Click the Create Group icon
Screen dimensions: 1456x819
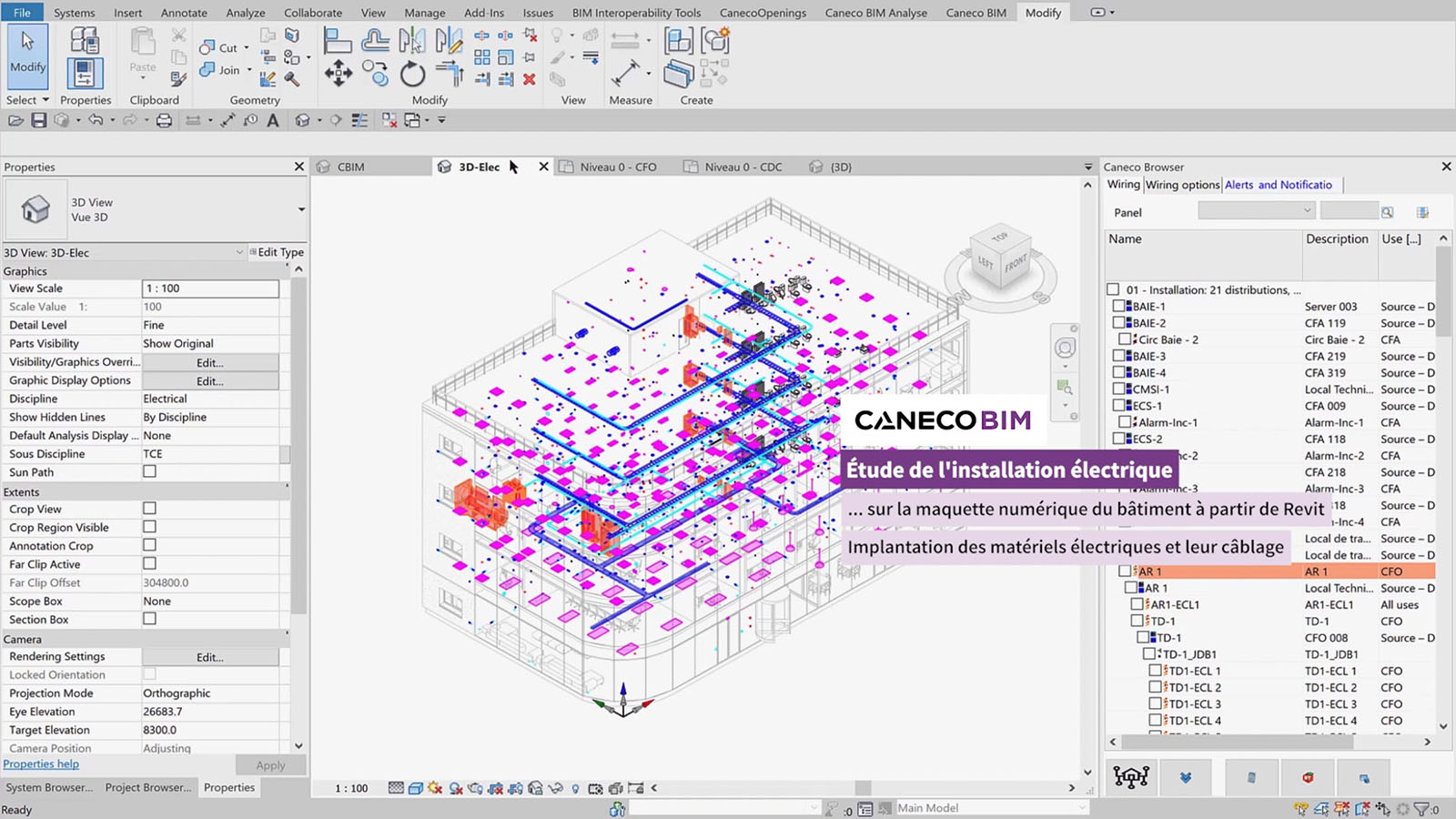pyautogui.click(x=715, y=41)
